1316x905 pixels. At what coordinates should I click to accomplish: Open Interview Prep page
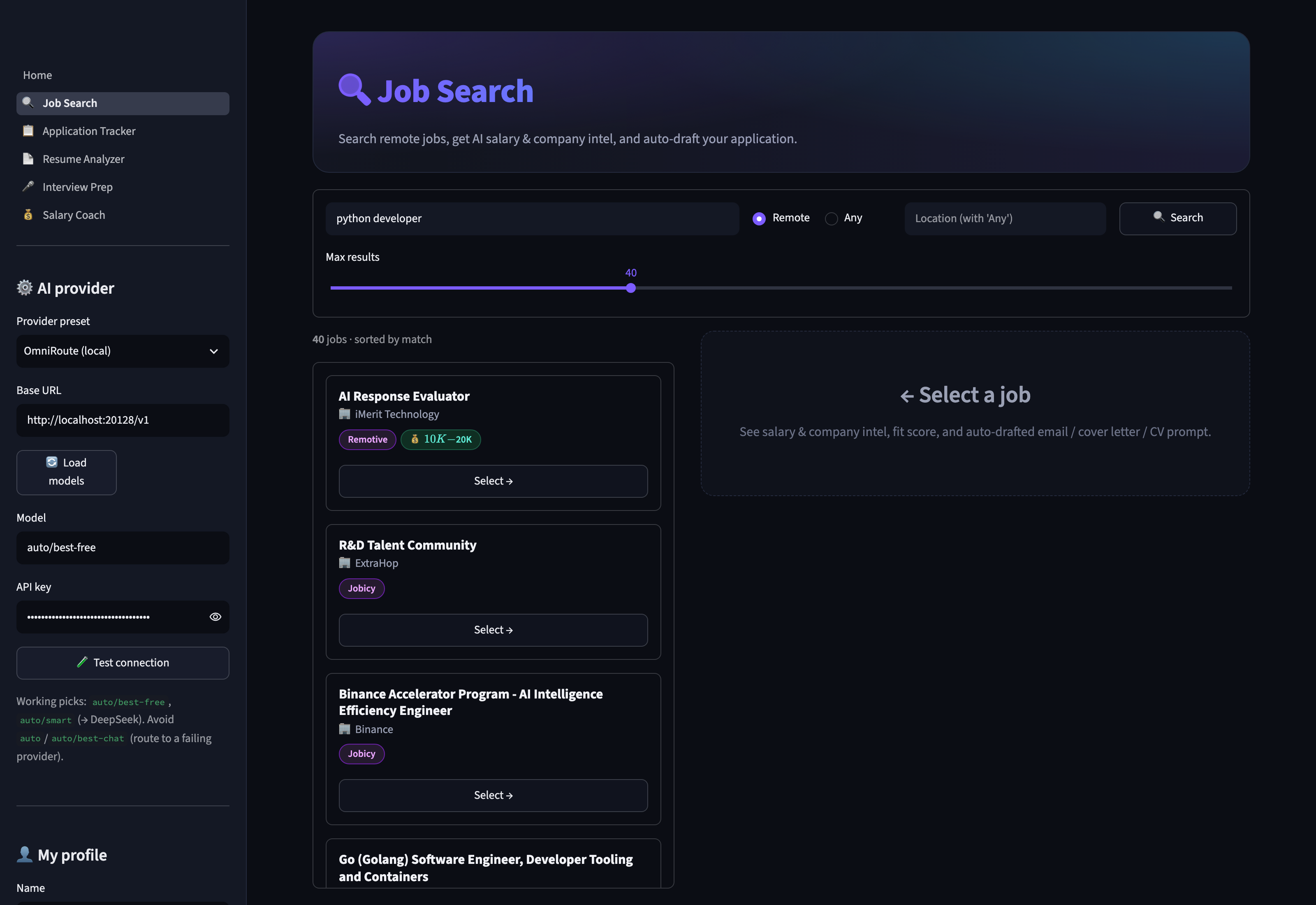[78, 187]
